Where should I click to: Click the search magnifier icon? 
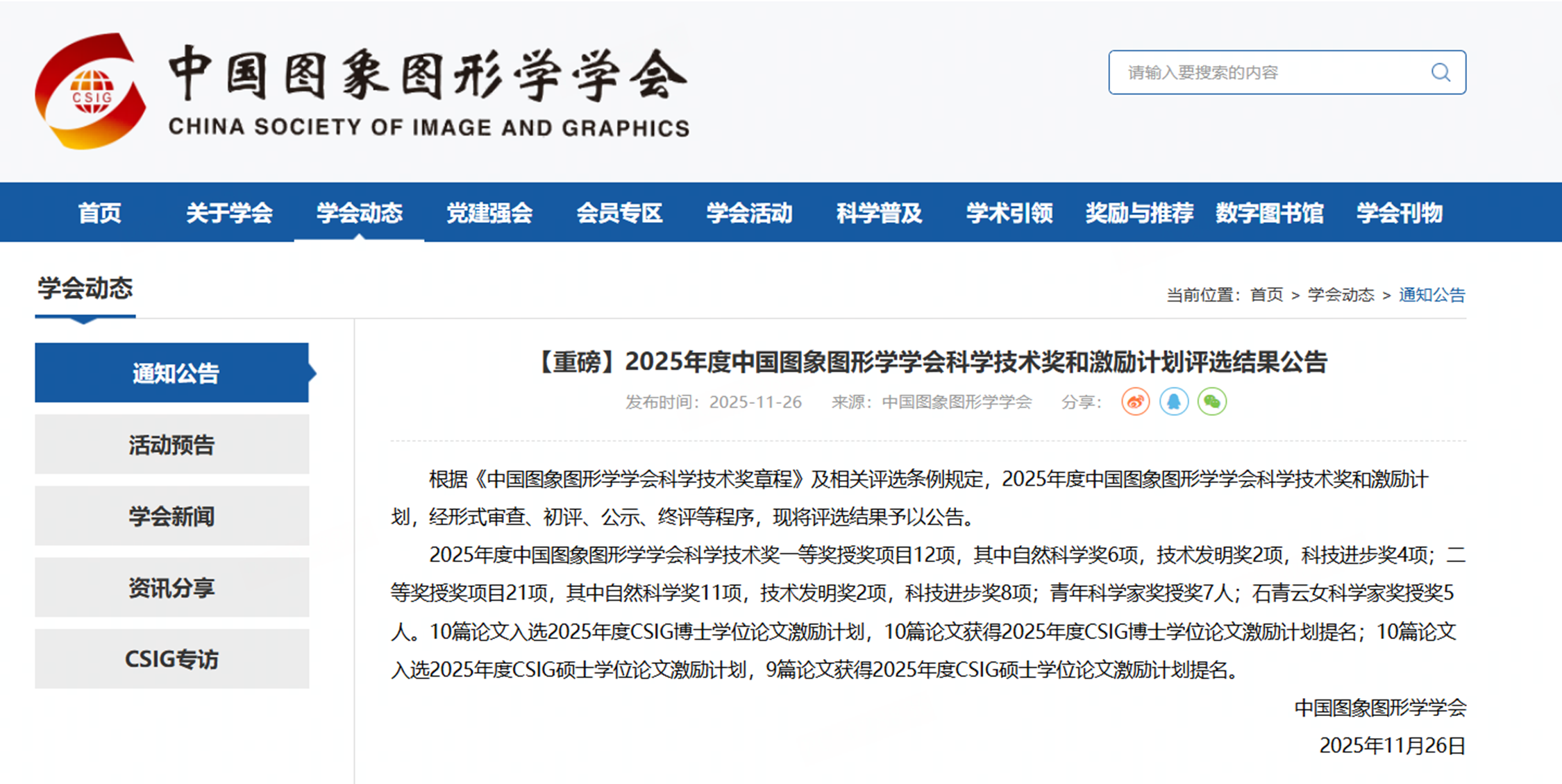[1441, 72]
